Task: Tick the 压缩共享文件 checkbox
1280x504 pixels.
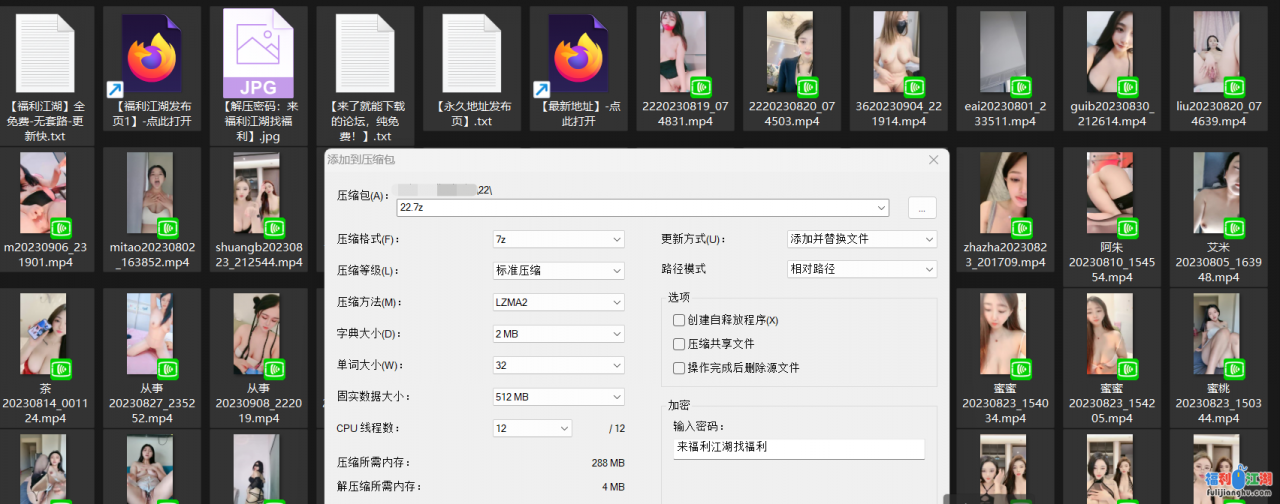Action: point(679,344)
